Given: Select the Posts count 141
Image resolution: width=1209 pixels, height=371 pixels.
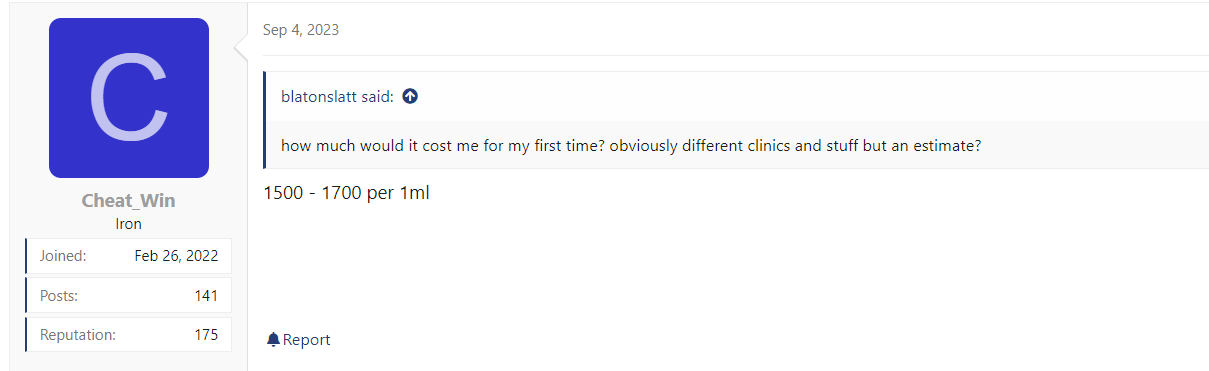Looking at the screenshot, I should coord(207,296).
